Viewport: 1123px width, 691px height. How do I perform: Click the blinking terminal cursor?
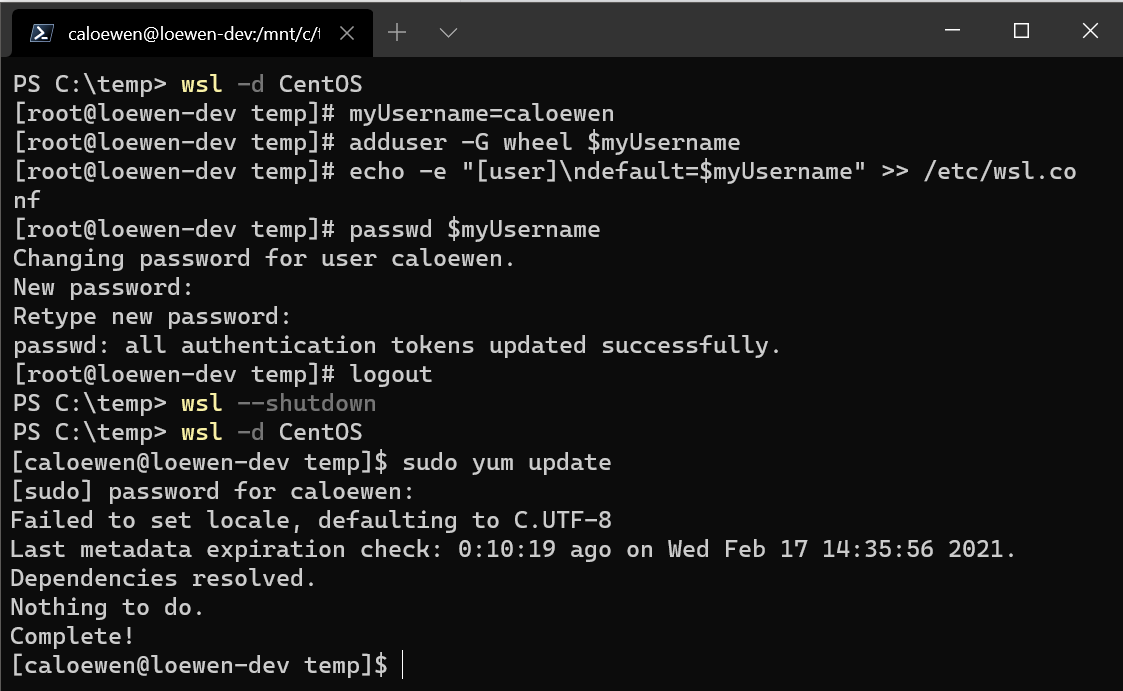[x=403, y=664]
